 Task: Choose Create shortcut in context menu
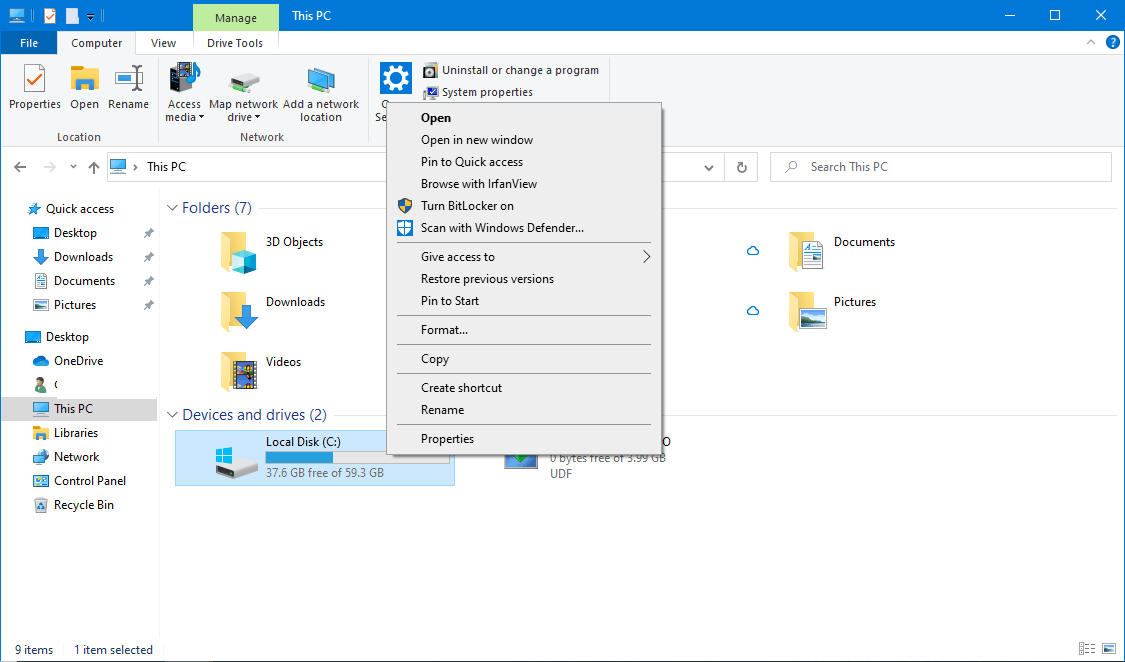(x=524, y=388)
